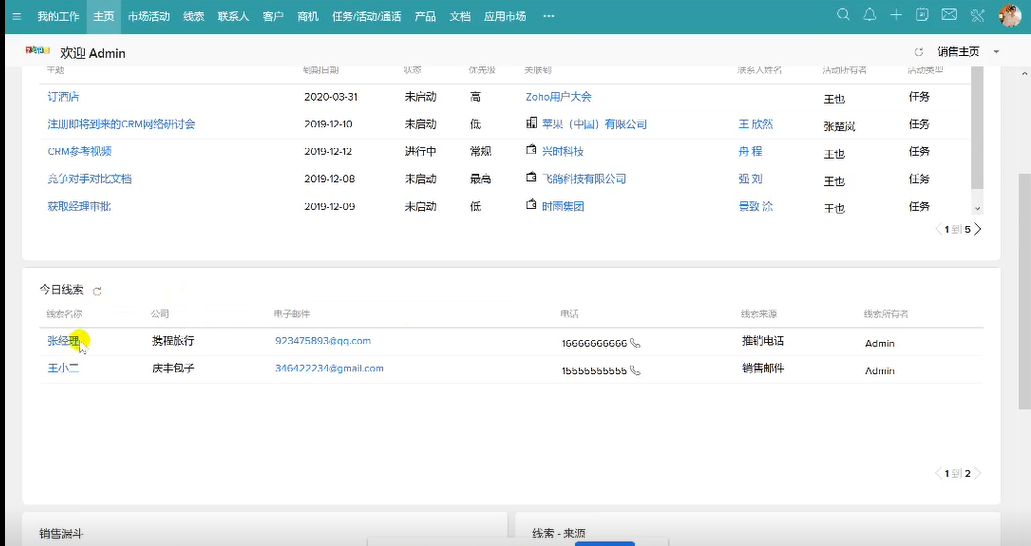Refresh the 今日线索 panel
Screen dimensions: 1031x546
point(97,291)
